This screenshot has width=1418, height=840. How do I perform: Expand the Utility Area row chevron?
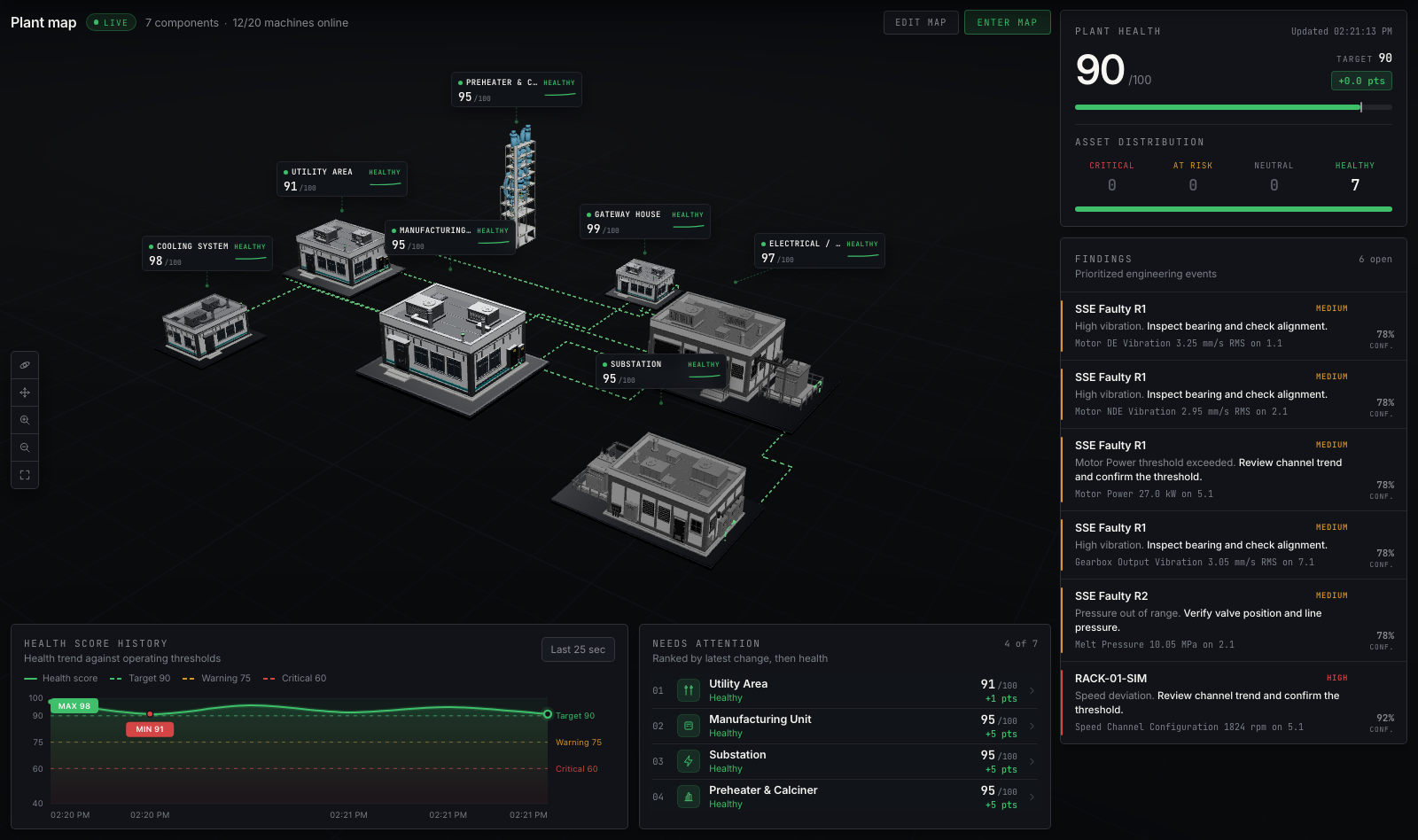(1032, 690)
